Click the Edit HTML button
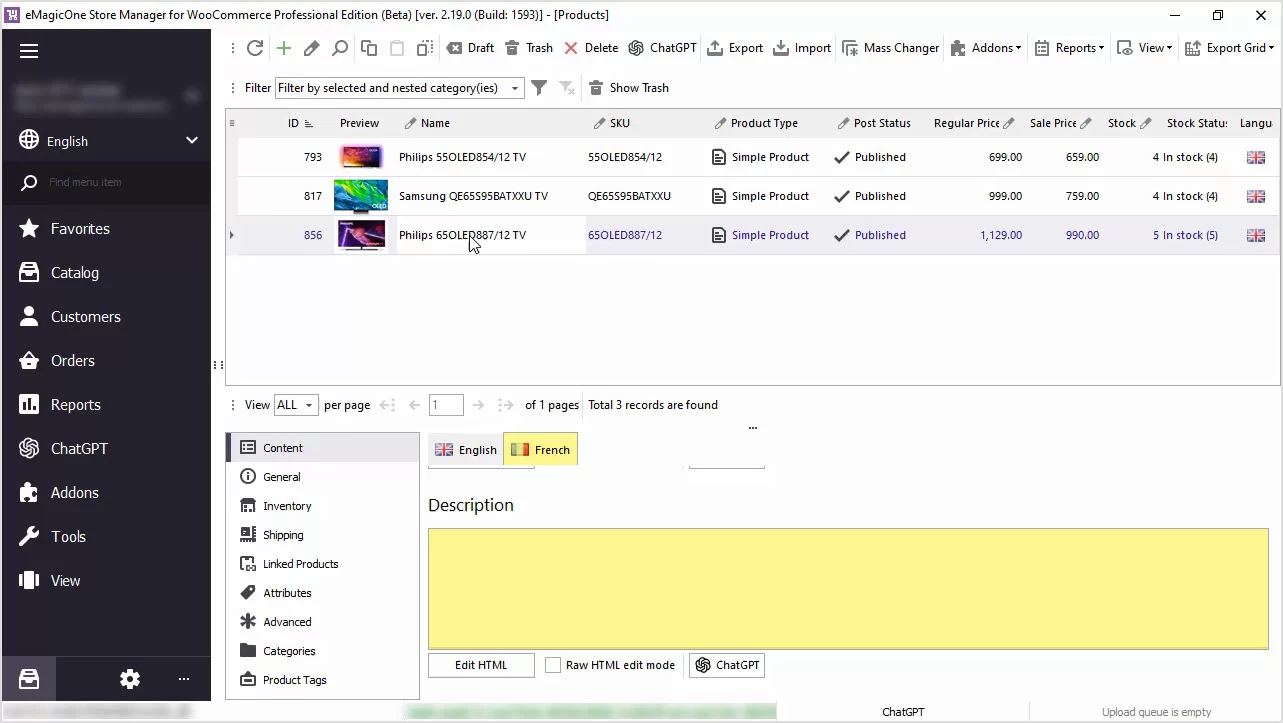This screenshot has height=723, width=1283. 481,665
